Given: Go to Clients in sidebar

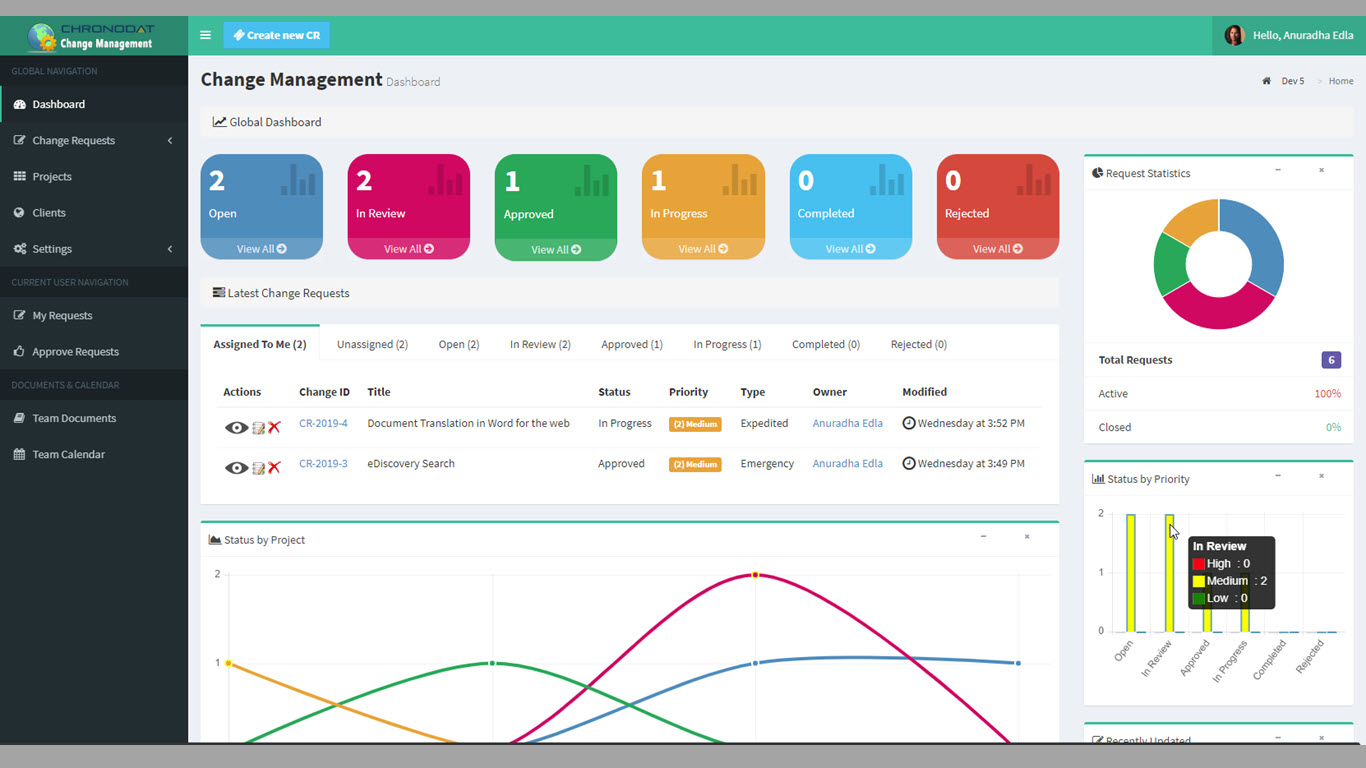Looking at the screenshot, I should (94, 212).
